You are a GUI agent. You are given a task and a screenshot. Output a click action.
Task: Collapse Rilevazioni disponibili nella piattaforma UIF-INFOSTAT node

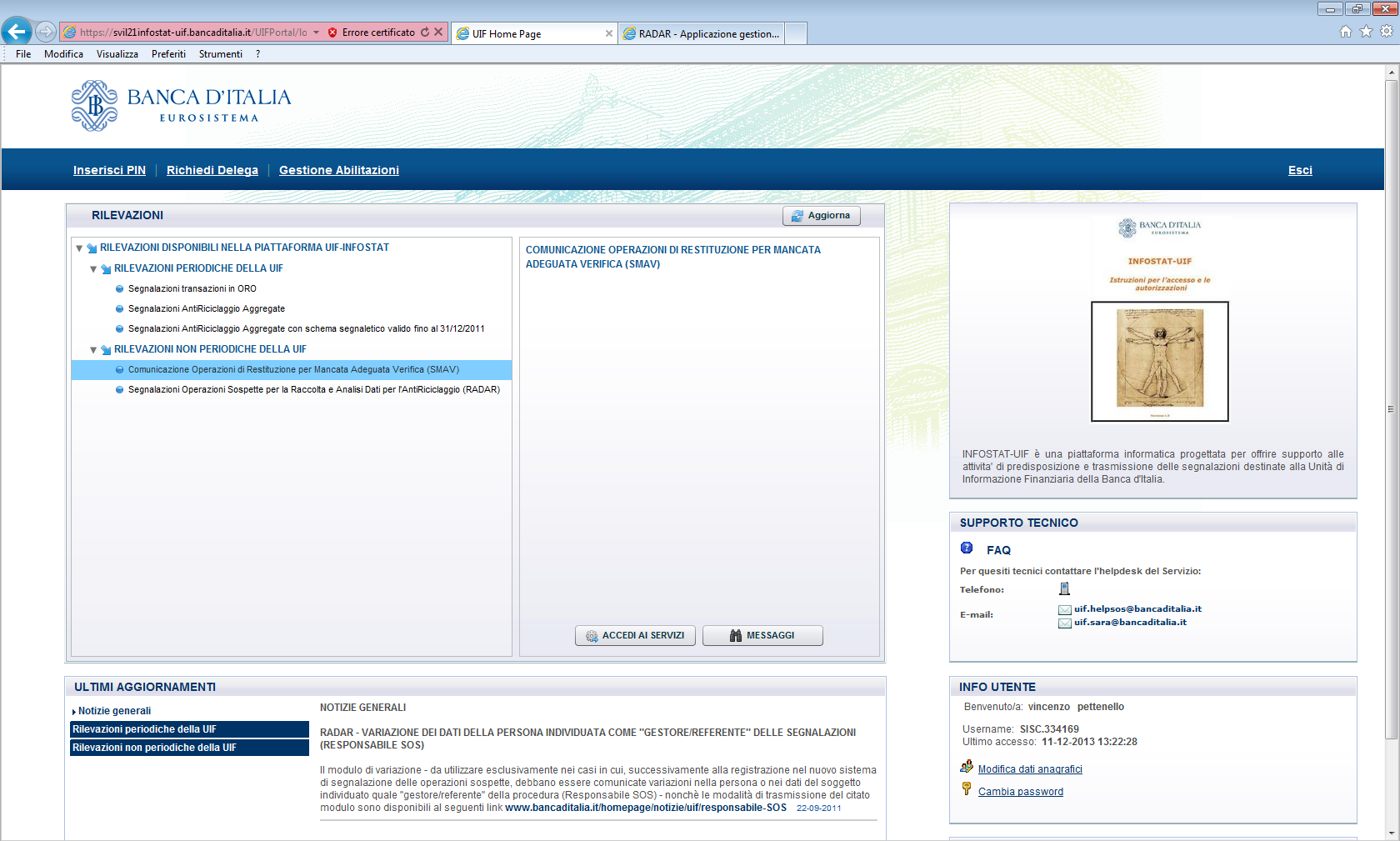pyautogui.click(x=79, y=248)
